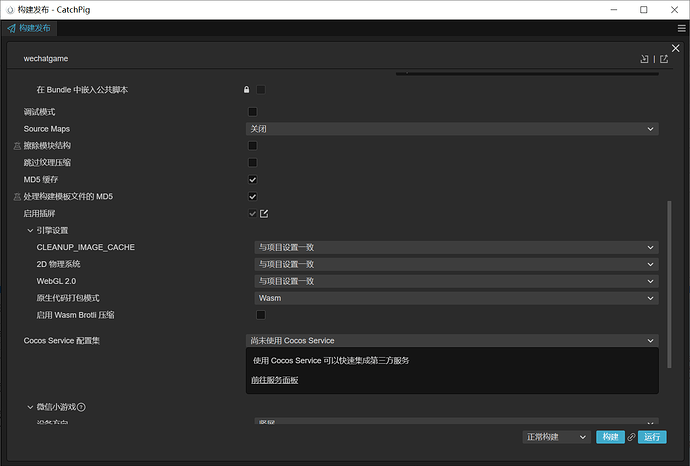Click the blue 构建 button
The image size is (690, 466).
tap(610, 437)
